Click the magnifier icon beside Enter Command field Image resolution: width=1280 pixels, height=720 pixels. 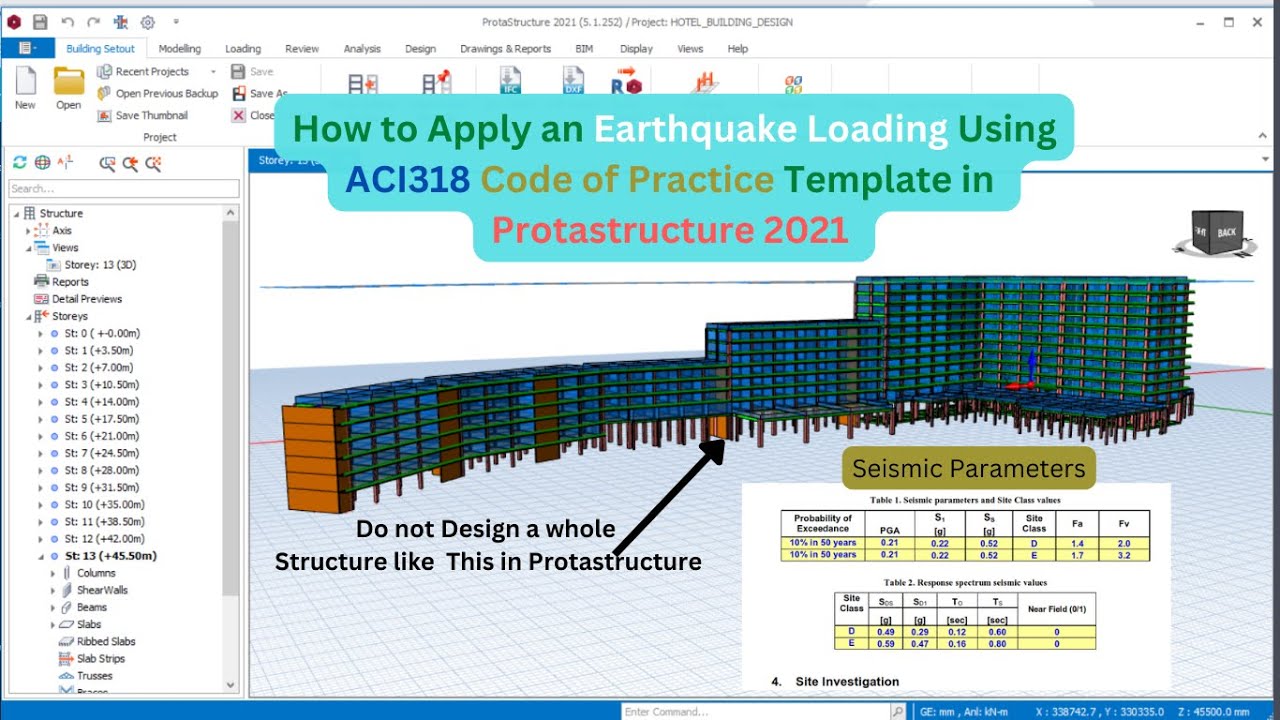[x=897, y=711]
